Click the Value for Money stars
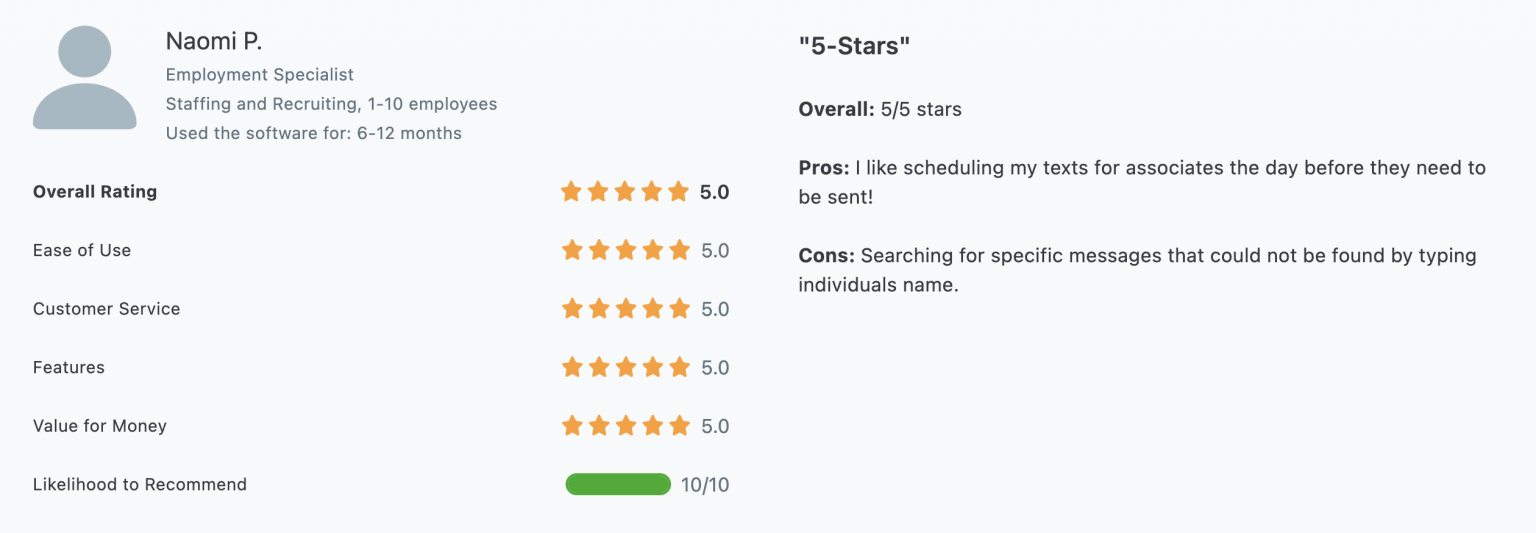This screenshot has height=533, width=1536. point(625,426)
